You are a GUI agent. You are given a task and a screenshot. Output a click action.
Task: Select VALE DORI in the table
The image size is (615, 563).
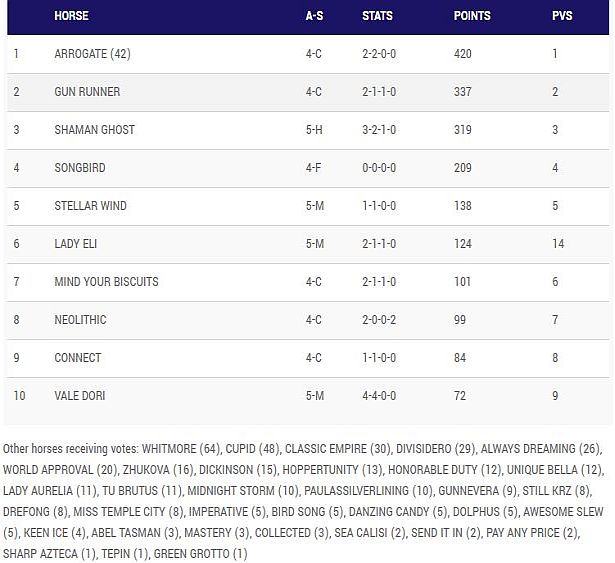tap(80, 396)
